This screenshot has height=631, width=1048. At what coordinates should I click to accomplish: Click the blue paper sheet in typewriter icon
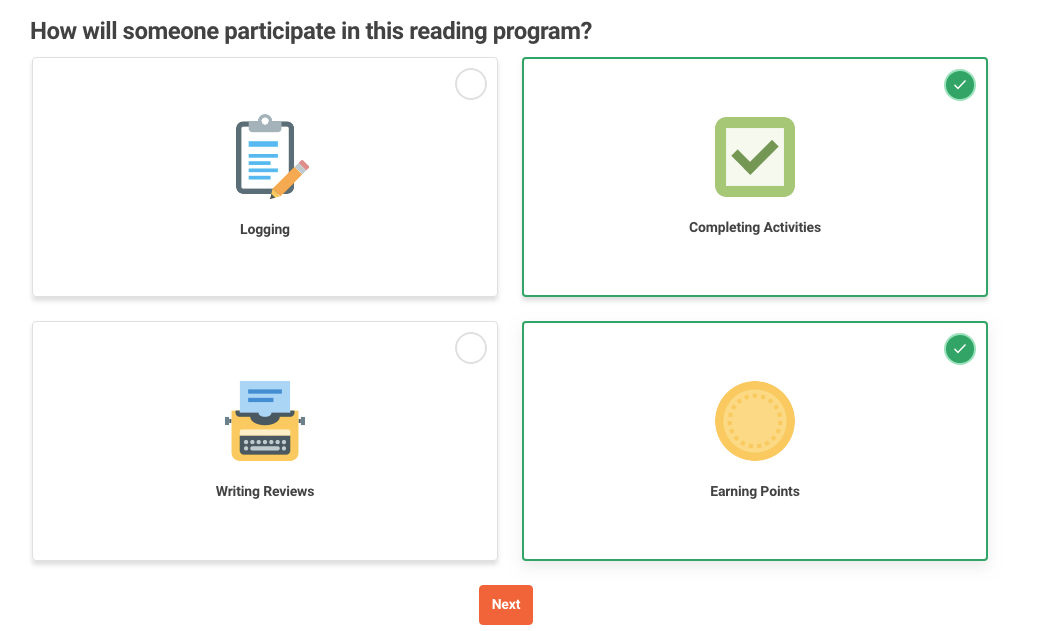[265, 397]
